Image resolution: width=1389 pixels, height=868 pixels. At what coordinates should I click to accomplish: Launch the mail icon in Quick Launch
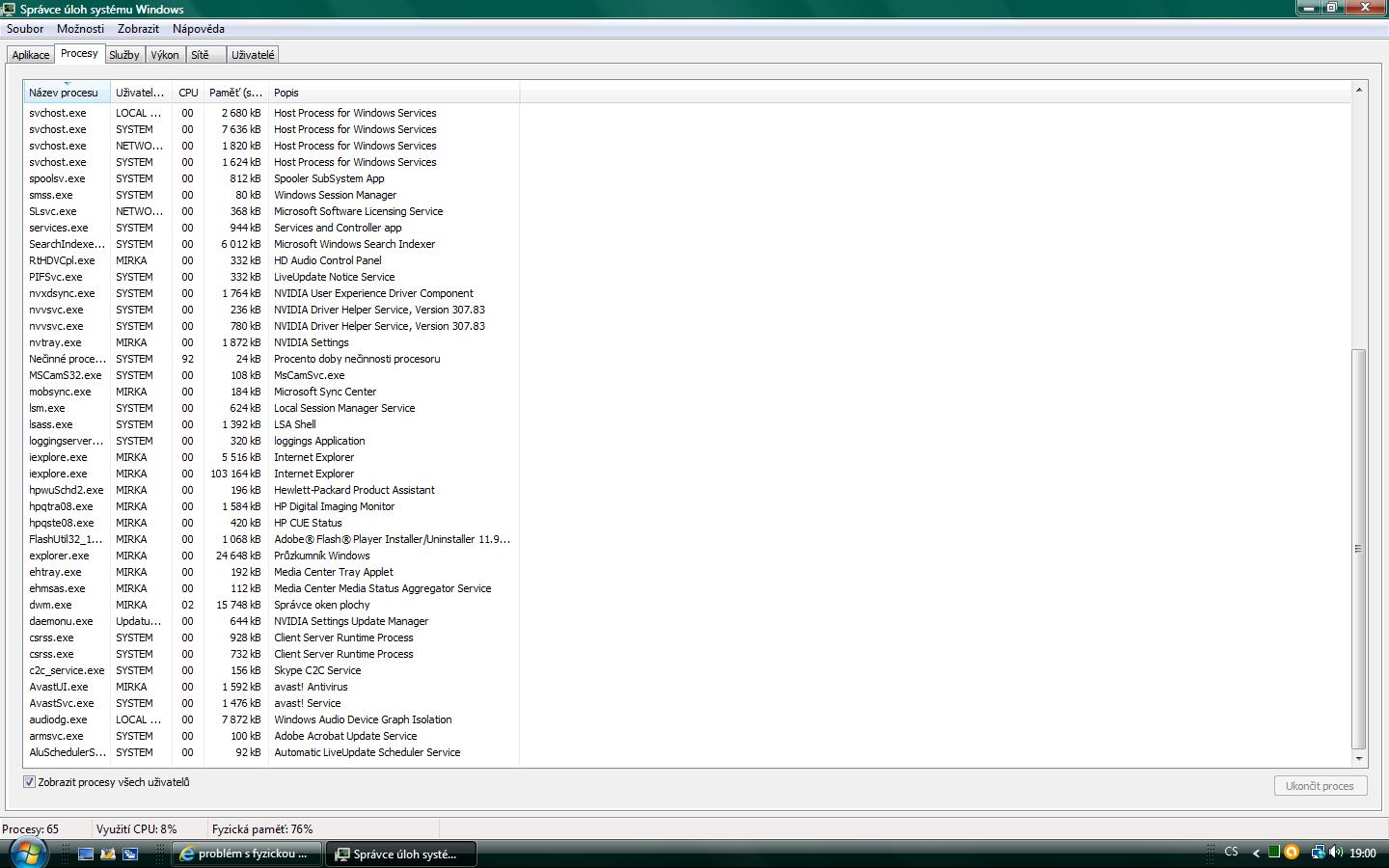point(108,854)
